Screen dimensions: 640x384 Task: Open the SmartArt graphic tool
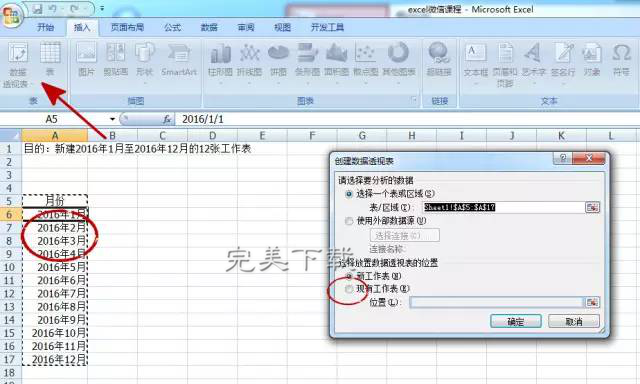(179, 59)
